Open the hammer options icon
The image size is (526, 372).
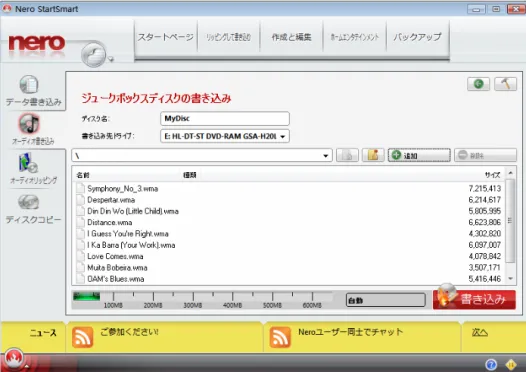(506, 84)
